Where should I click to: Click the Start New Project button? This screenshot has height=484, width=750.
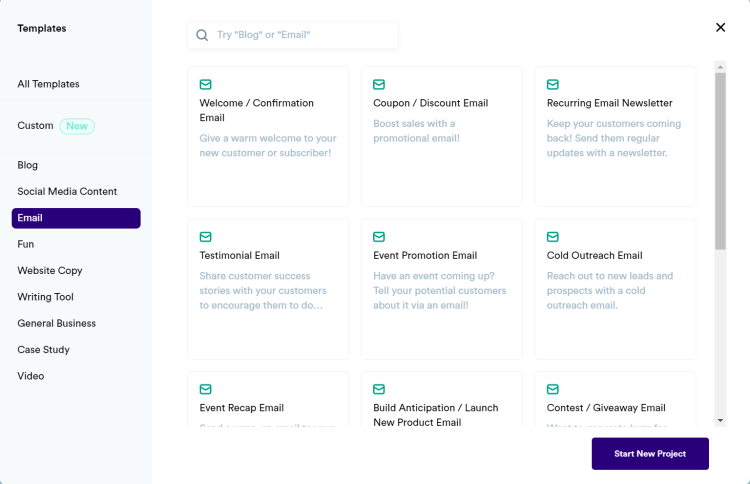pos(650,454)
